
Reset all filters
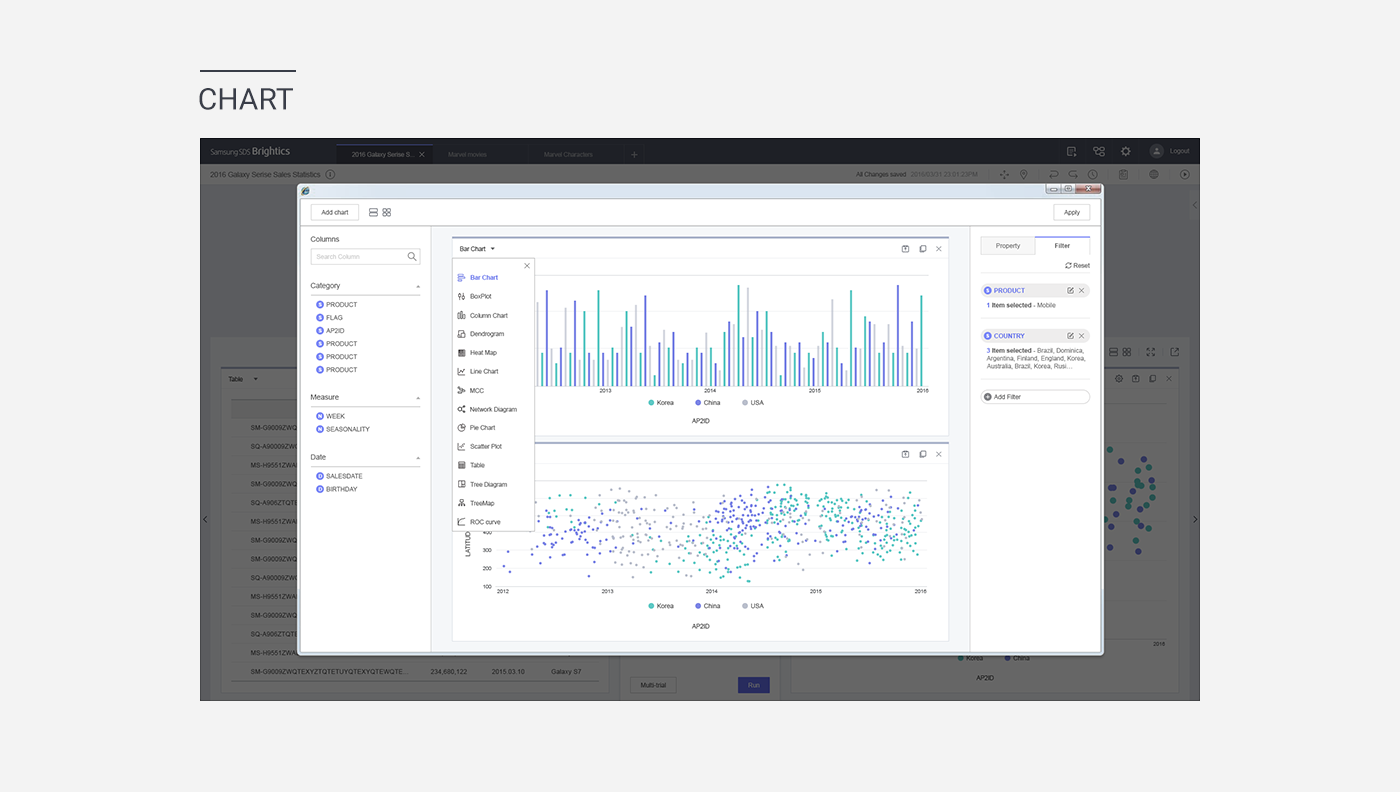point(1078,266)
